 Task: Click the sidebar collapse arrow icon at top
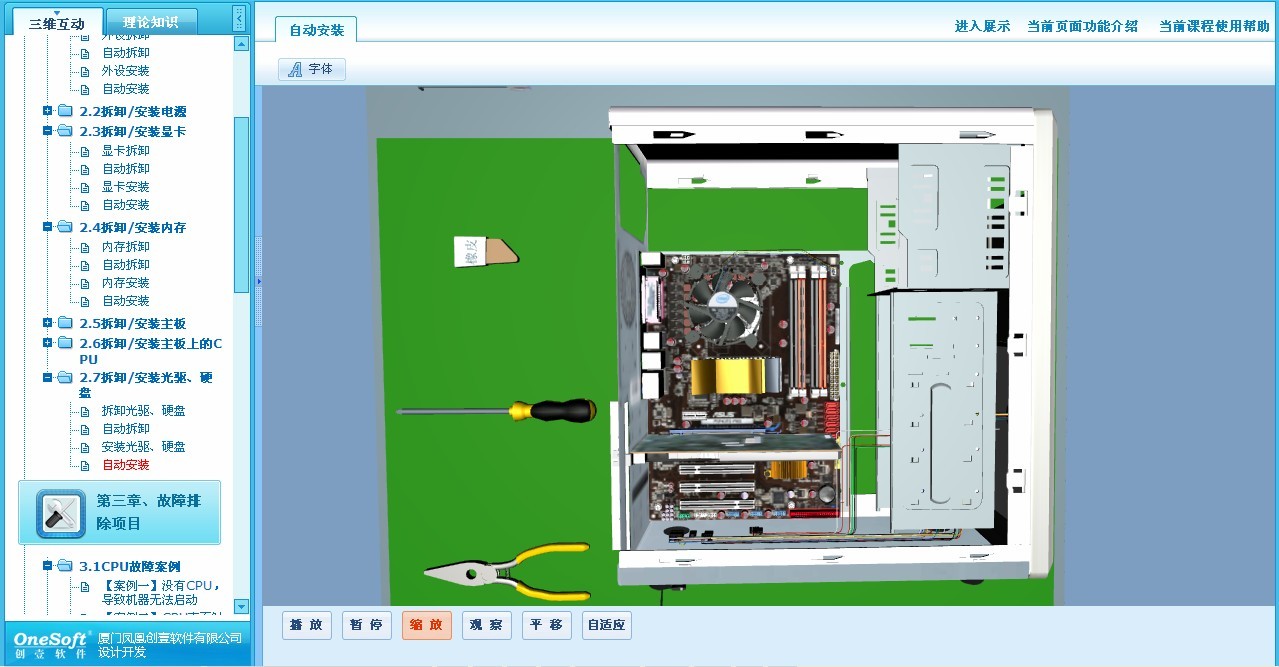click(x=238, y=18)
